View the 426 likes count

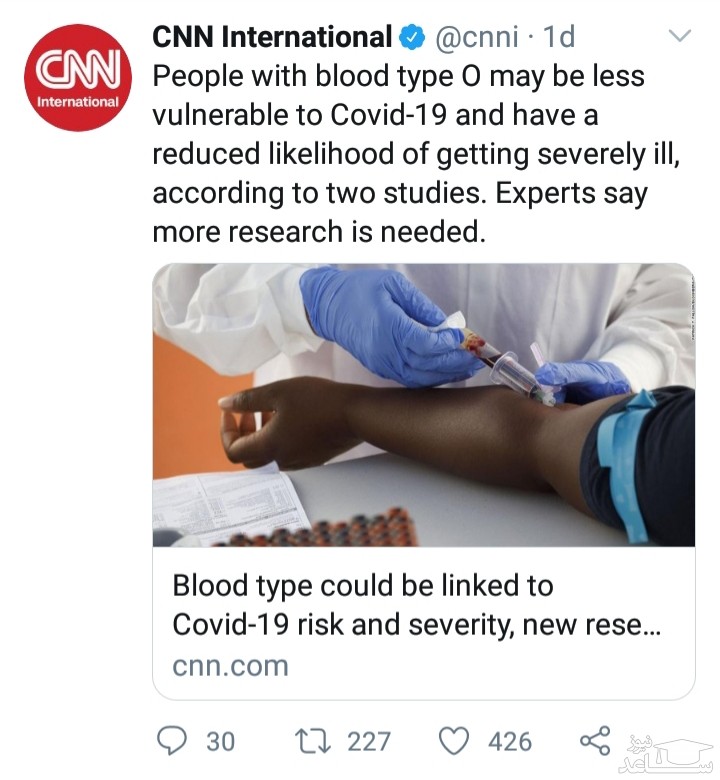(509, 741)
